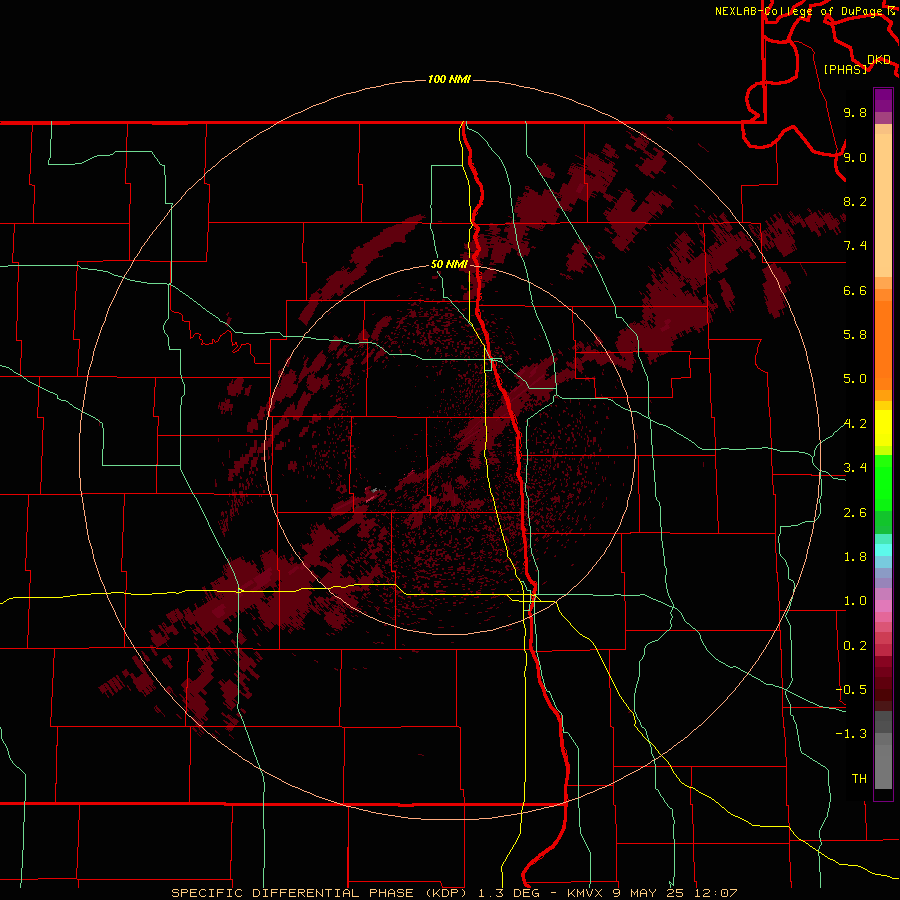Viewport: 900px width, 900px height.
Task: Click the "KMVX" radar site identifier
Action: tap(585, 893)
